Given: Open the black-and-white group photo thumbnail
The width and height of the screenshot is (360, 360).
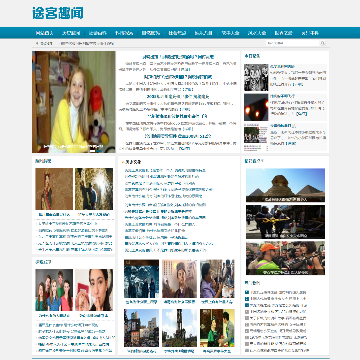Looking at the screenshot, I should point(256,77).
